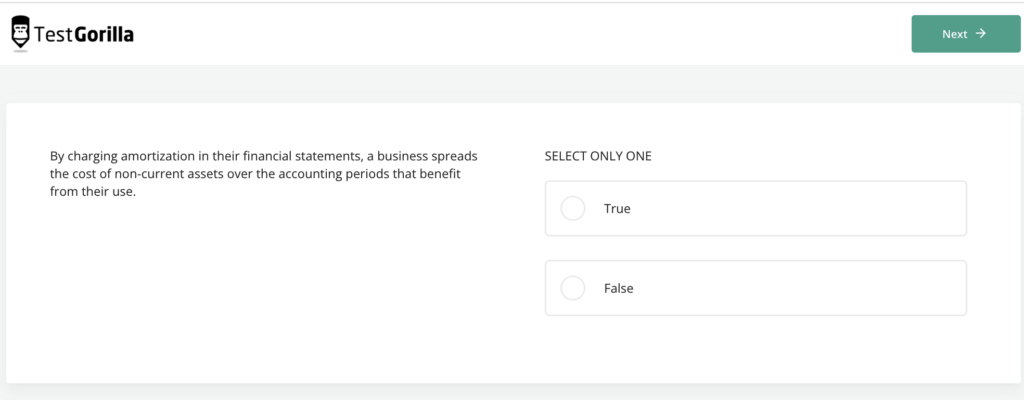Click the amortization question paragraph

[264, 174]
